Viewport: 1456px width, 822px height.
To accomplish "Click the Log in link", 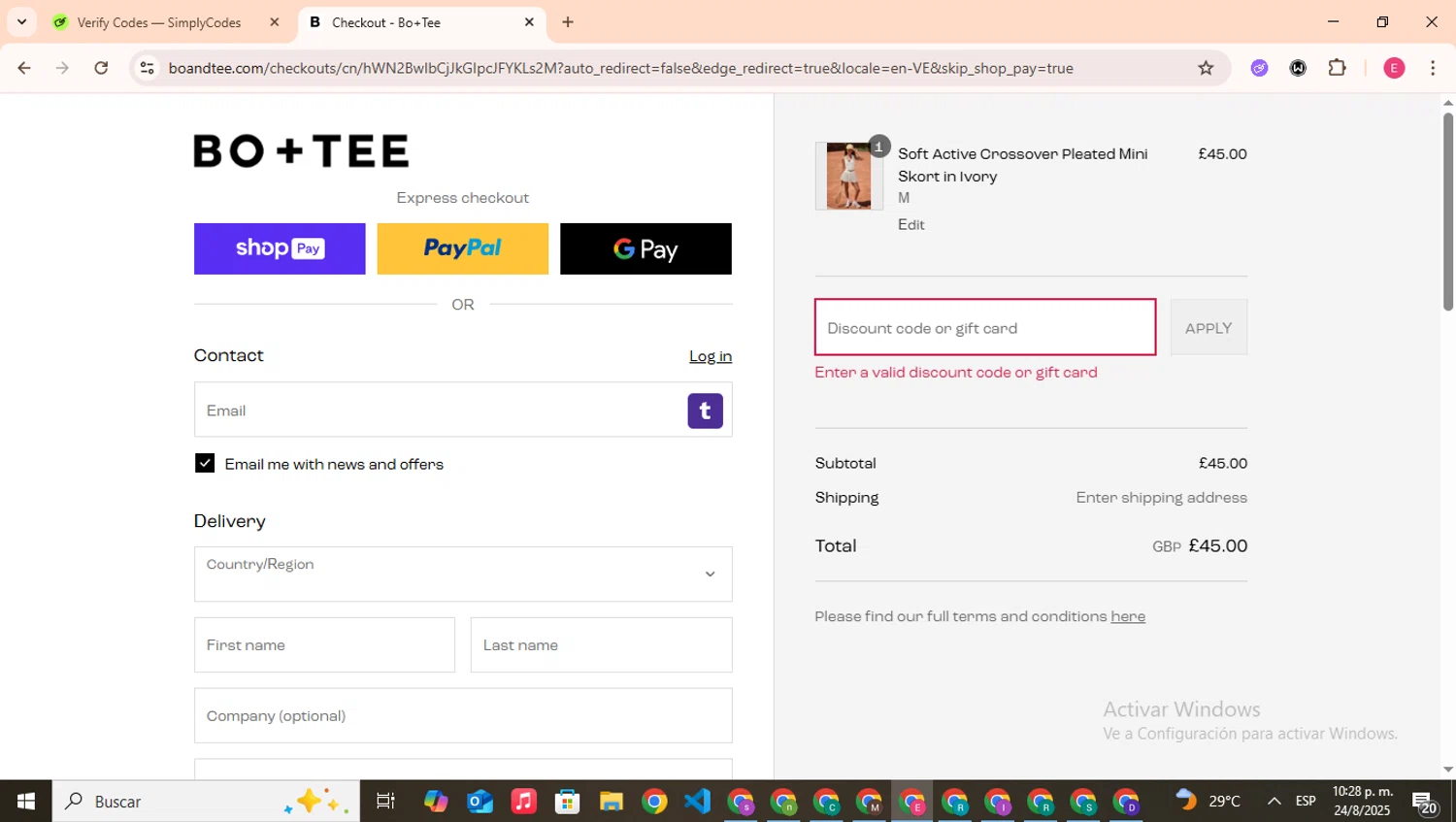I will click(x=711, y=356).
